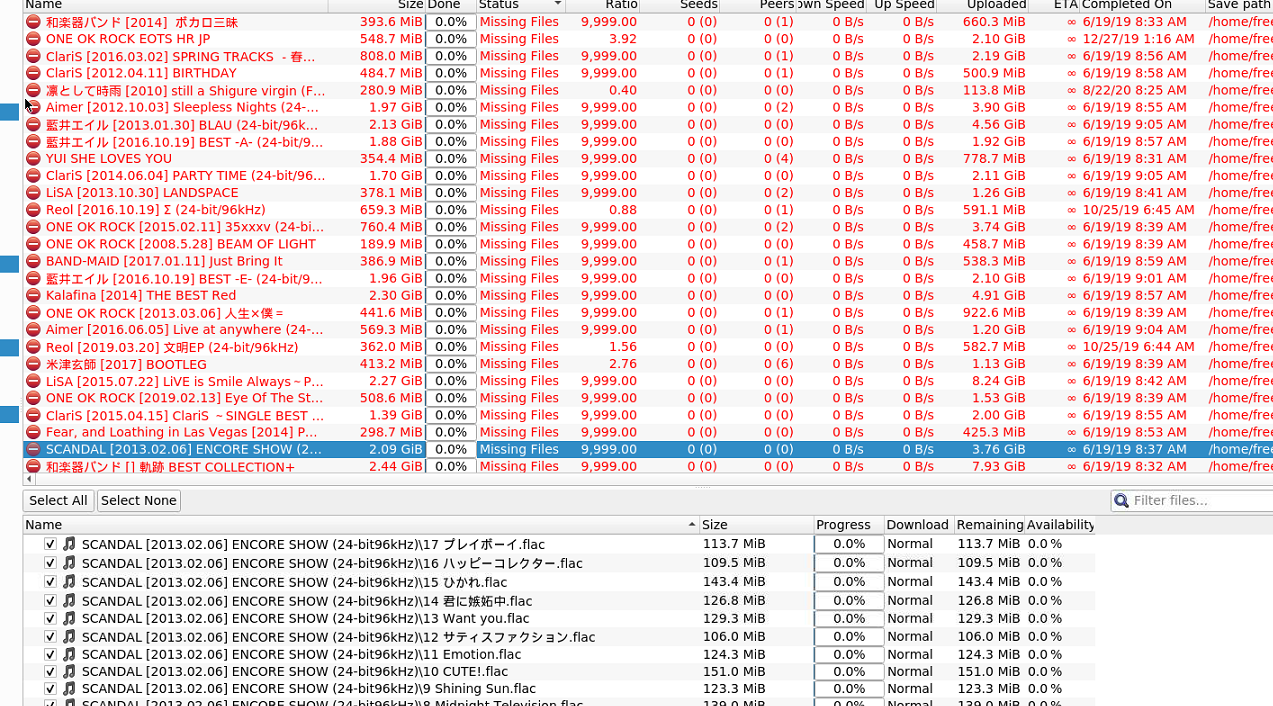Click red status icon of 和楽器バンド [2014] ボカロ三昧
Viewport: 1273px width, 706px height.
tap(33, 22)
